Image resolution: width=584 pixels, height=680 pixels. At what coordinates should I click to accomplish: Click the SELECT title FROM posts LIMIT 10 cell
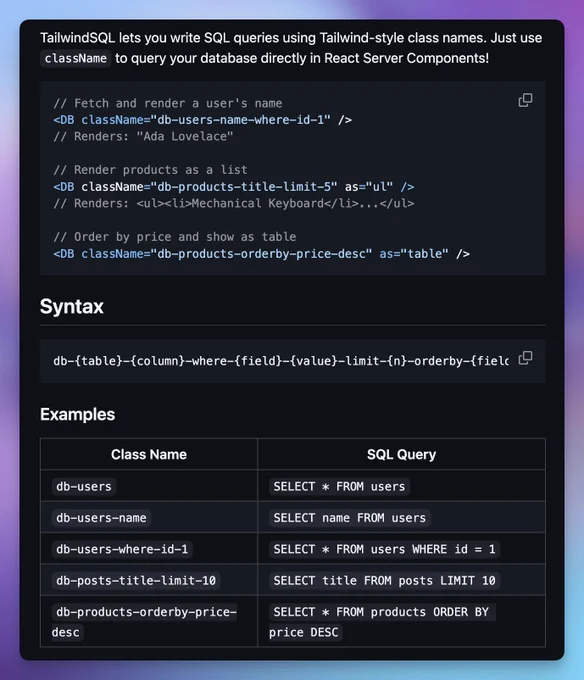click(x=401, y=580)
